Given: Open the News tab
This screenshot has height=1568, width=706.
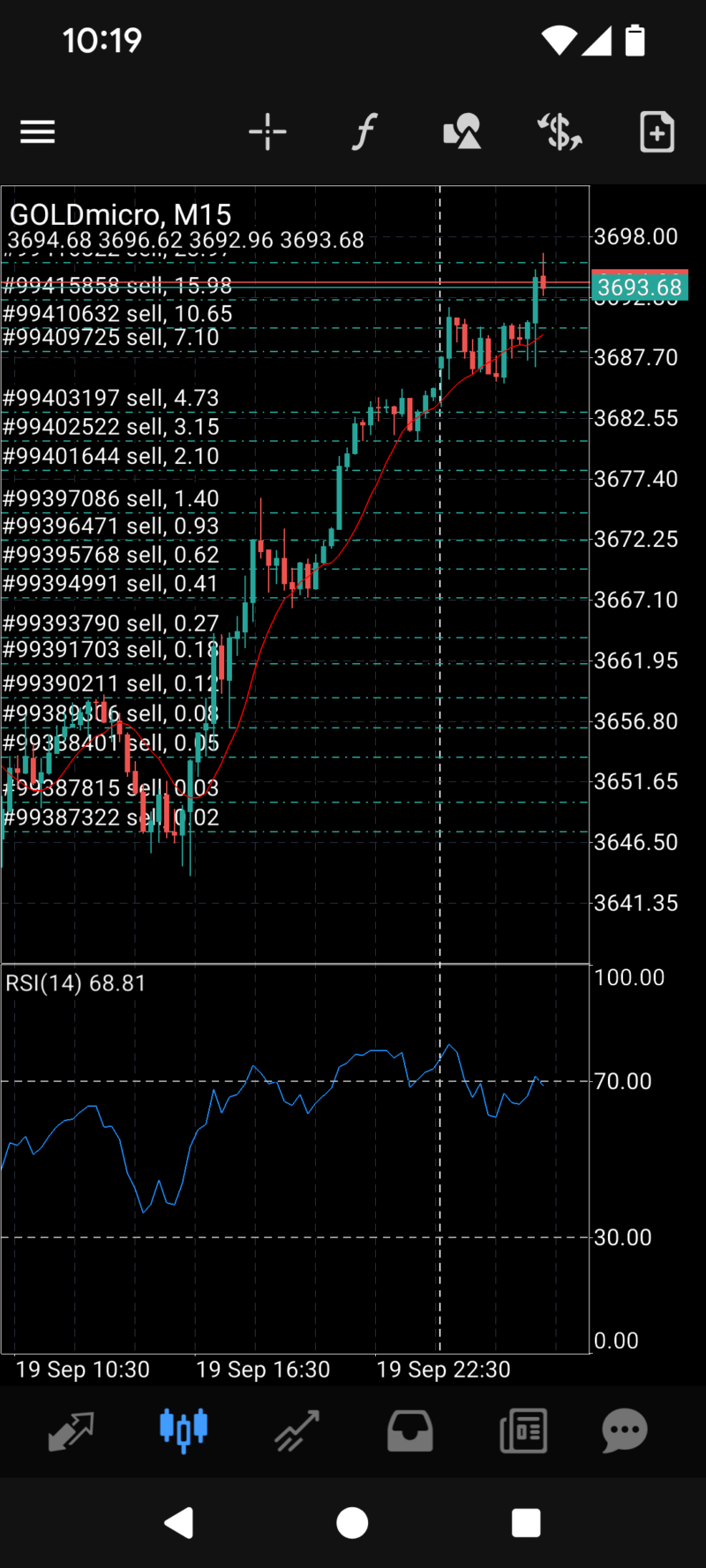Looking at the screenshot, I should tap(523, 1430).
